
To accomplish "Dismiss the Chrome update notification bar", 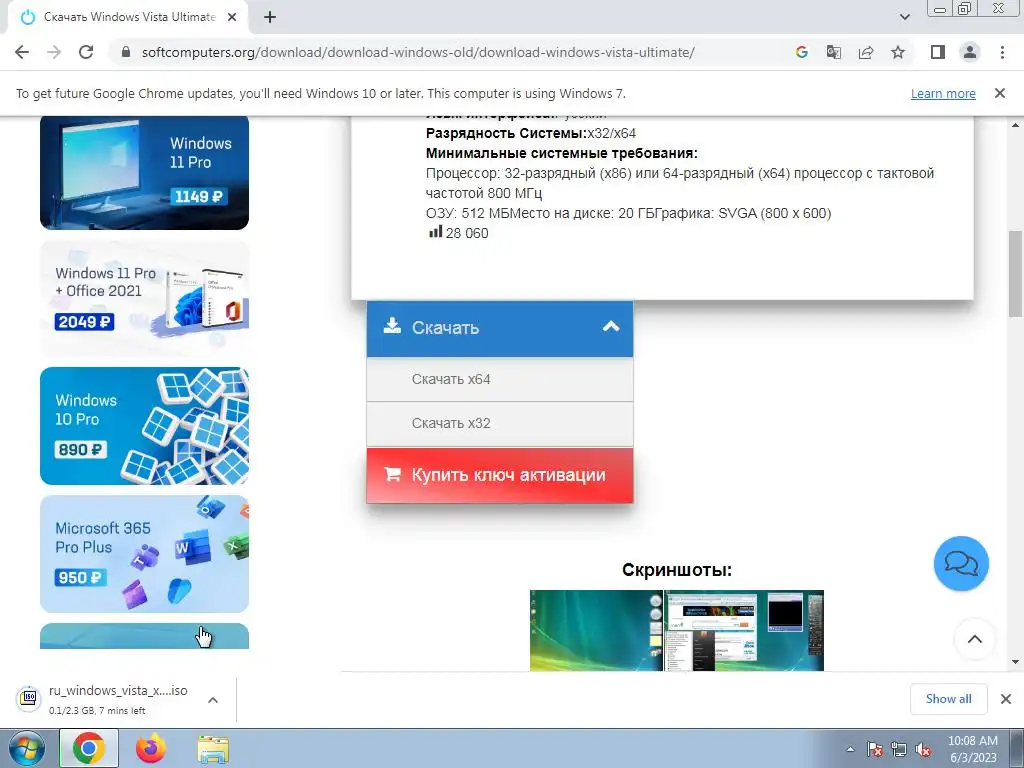I will coord(1000,93).
